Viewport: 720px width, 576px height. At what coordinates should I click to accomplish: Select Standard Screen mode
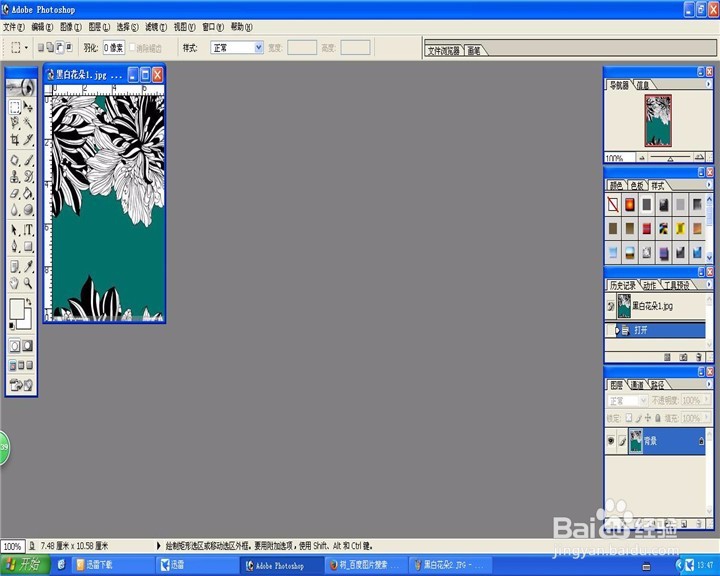(x=13, y=365)
